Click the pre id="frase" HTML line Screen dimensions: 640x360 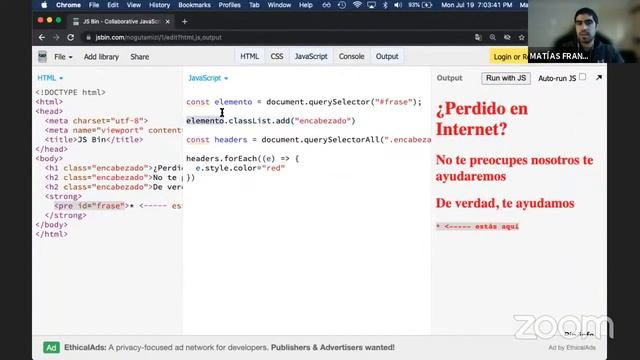[118, 205]
